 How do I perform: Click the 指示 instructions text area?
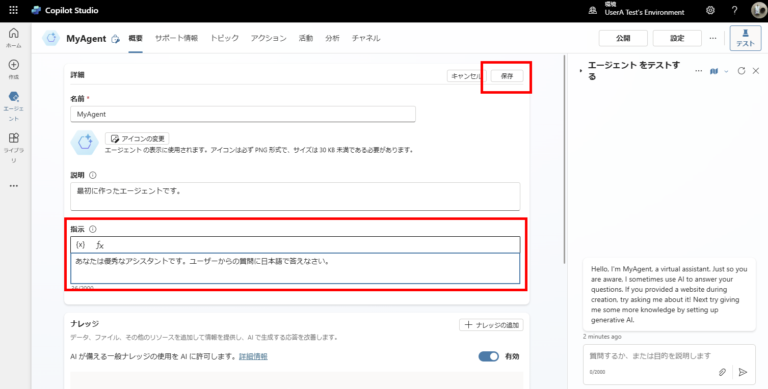click(295, 268)
